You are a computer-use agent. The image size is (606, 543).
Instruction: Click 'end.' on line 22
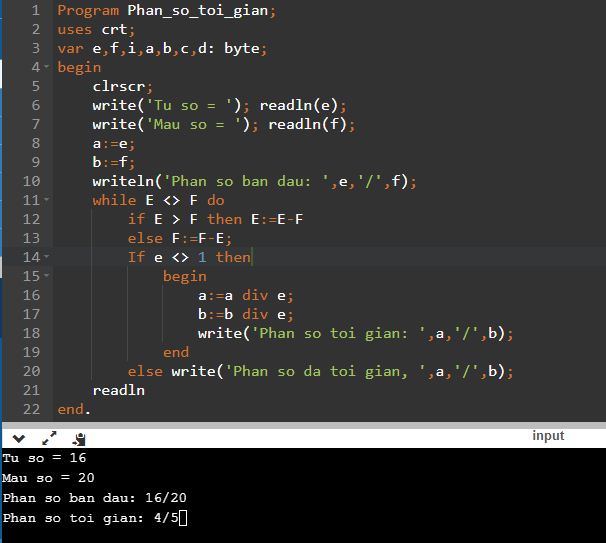coord(74,409)
